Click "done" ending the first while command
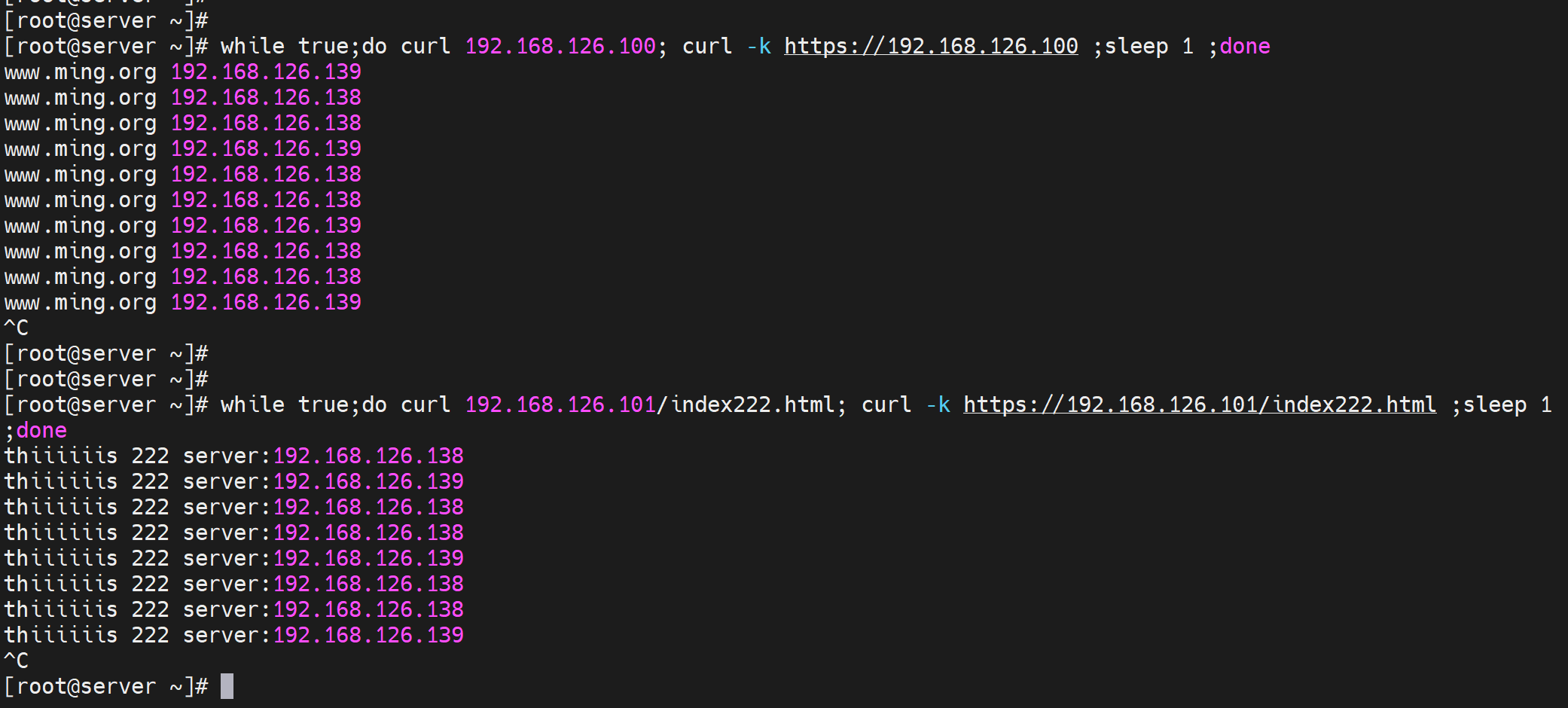This screenshot has width=1568, height=708. point(1244,47)
